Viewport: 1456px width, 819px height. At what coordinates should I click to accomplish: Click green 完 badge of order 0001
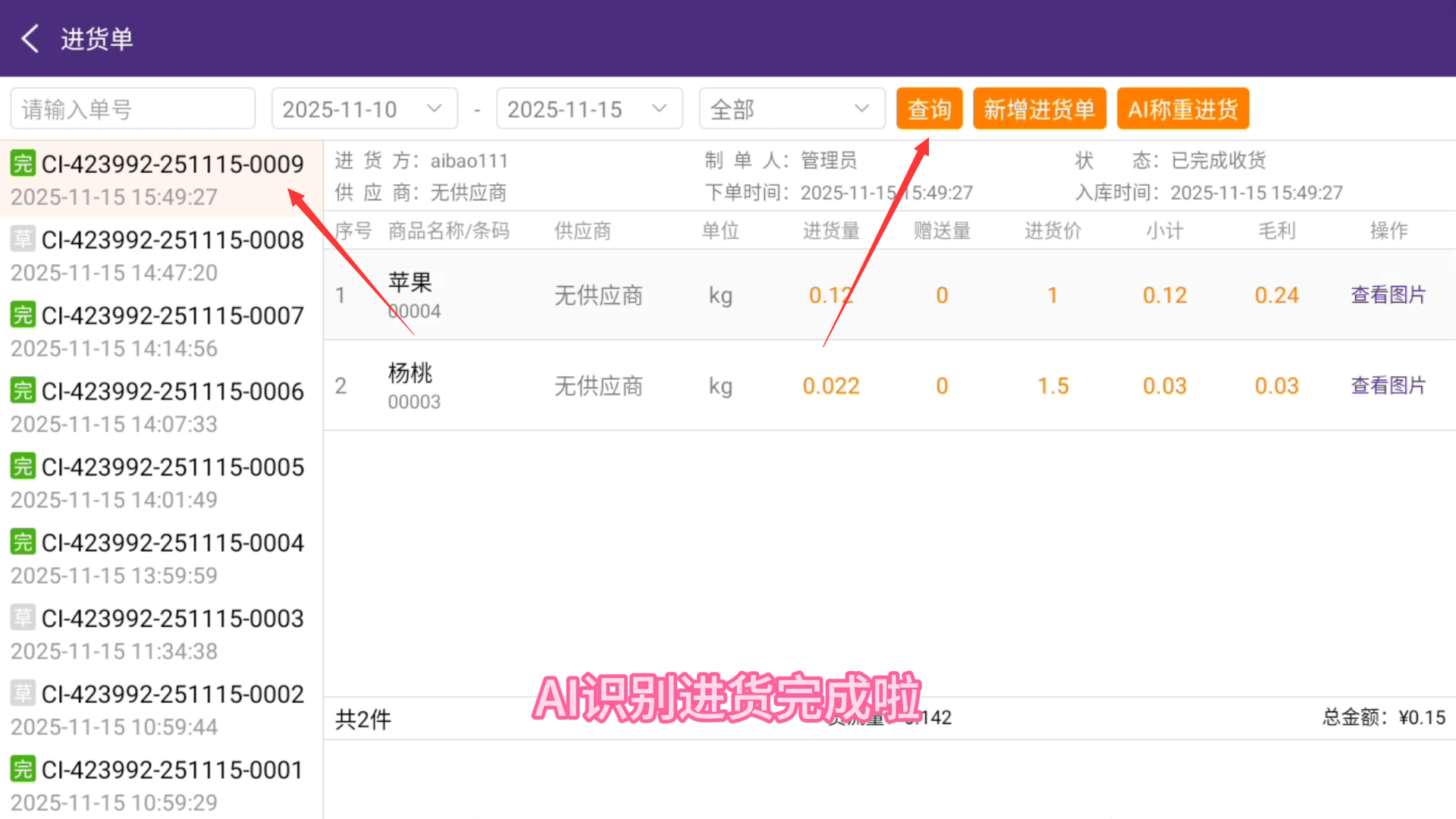pyautogui.click(x=23, y=769)
